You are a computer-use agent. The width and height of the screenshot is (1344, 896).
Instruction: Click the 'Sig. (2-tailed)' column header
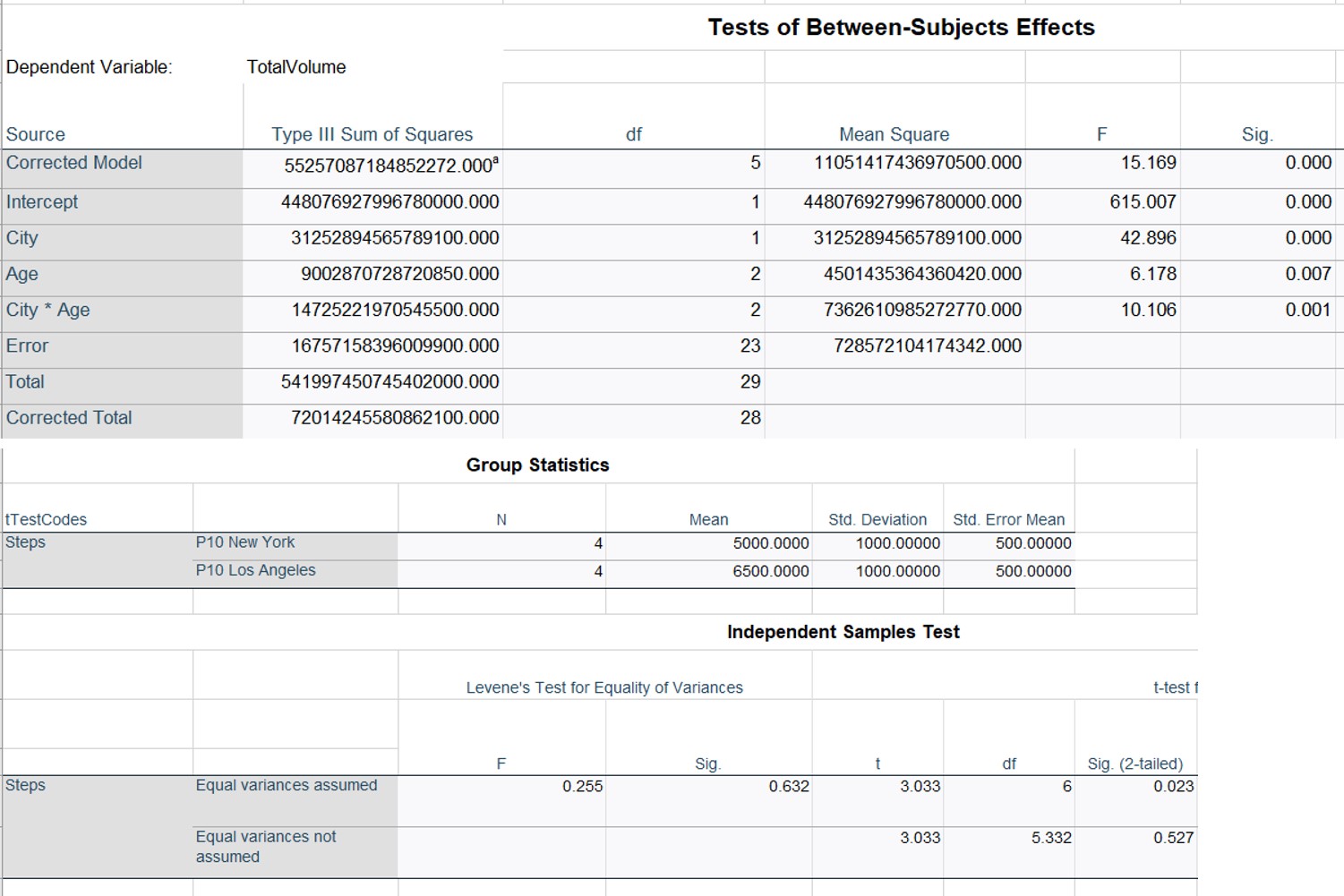[x=1134, y=764]
